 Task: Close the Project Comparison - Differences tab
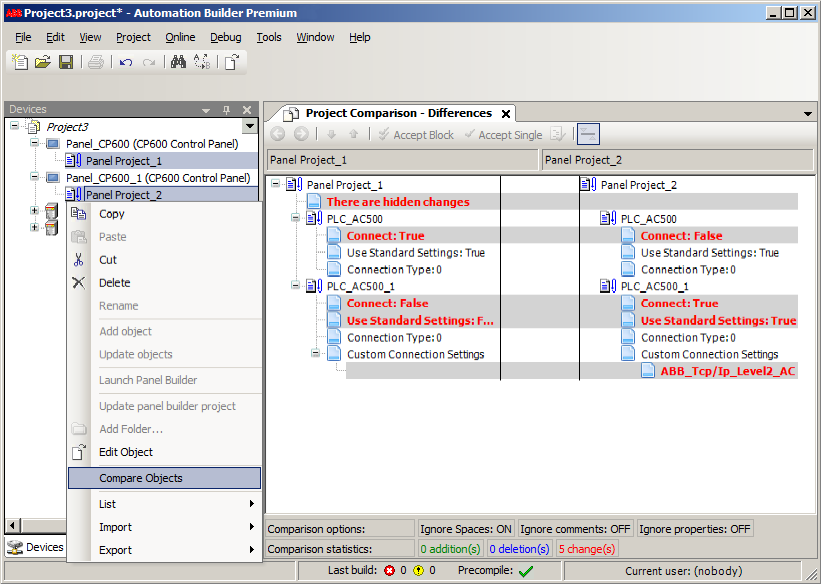(x=506, y=114)
